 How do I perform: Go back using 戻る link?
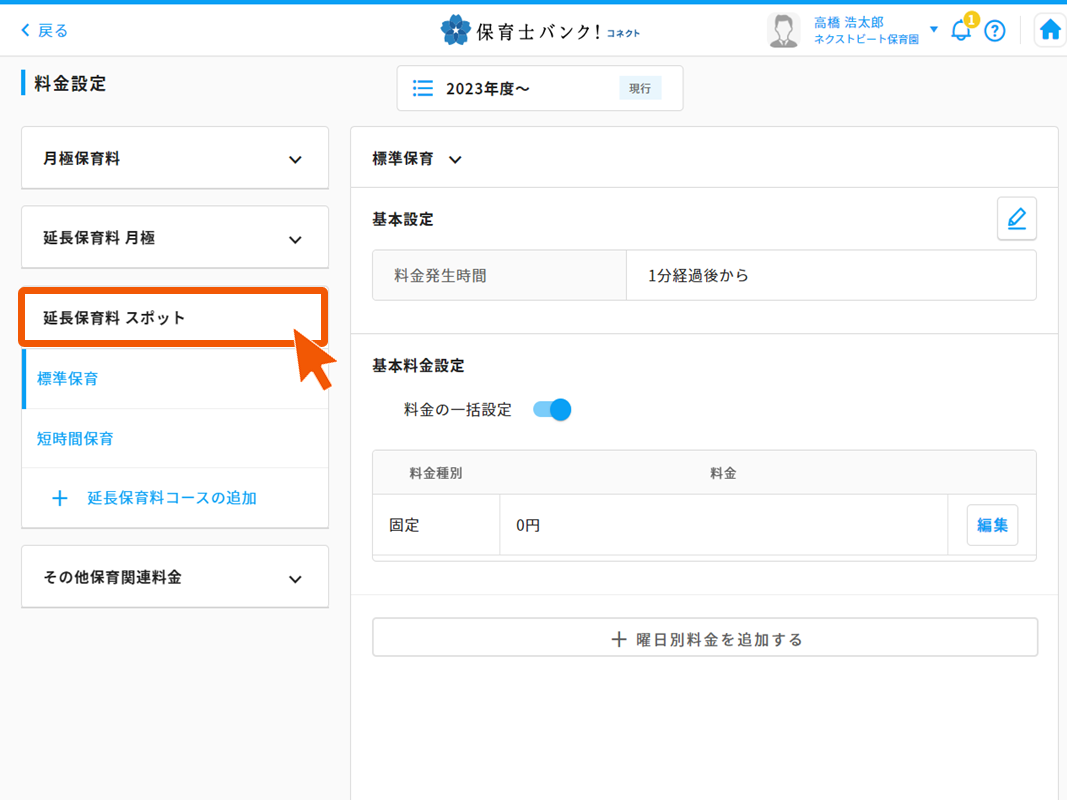[45, 31]
